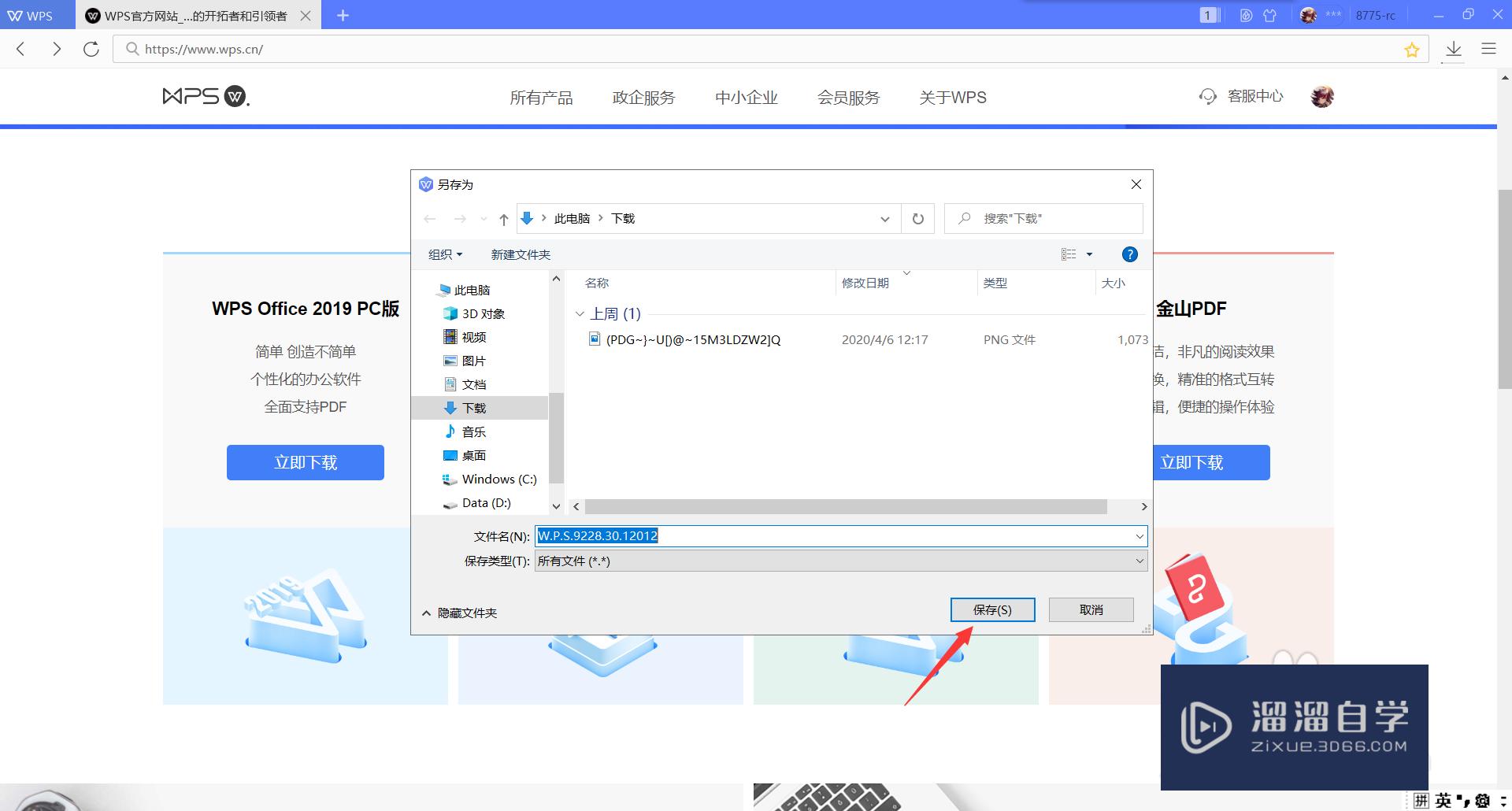Click 新建文件夹 in dialog toolbar
This screenshot has height=811, width=1512.
click(x=521, y=254)
